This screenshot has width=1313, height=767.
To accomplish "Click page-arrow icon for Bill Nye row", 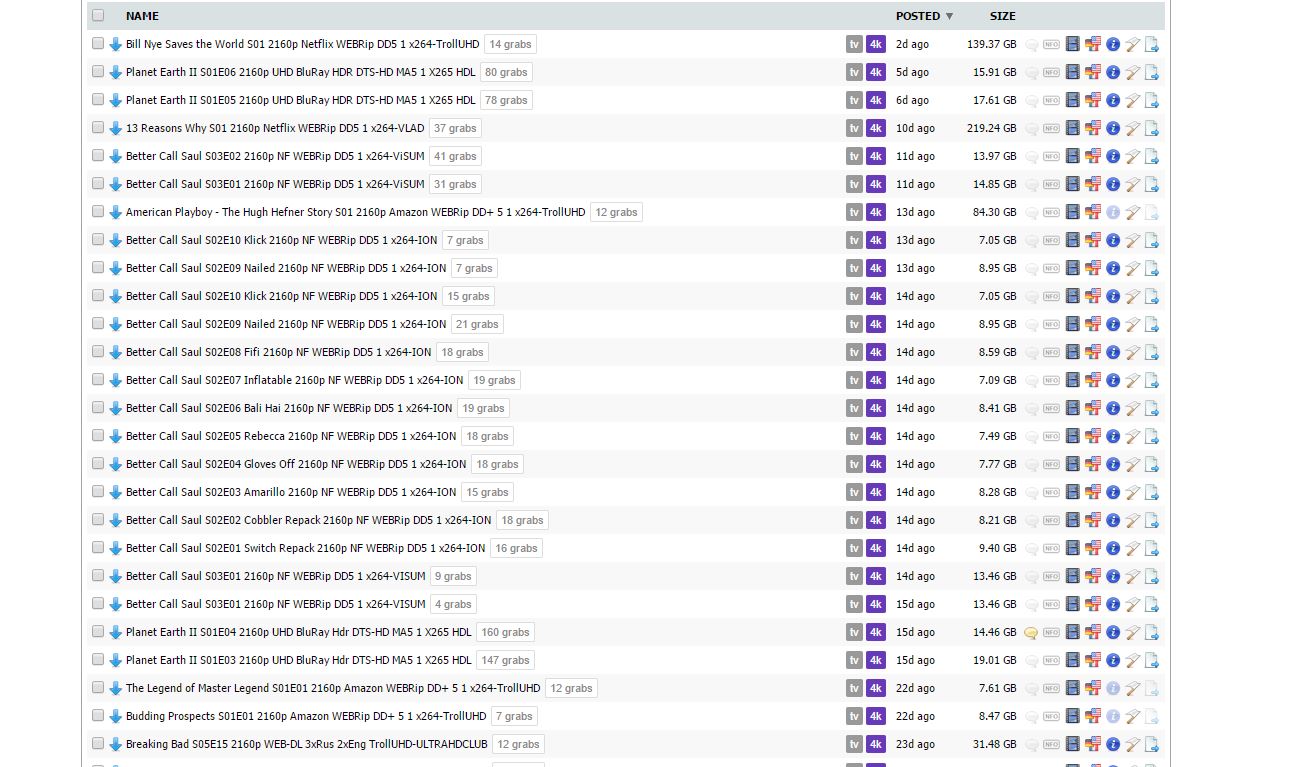I will [1152, 44].
